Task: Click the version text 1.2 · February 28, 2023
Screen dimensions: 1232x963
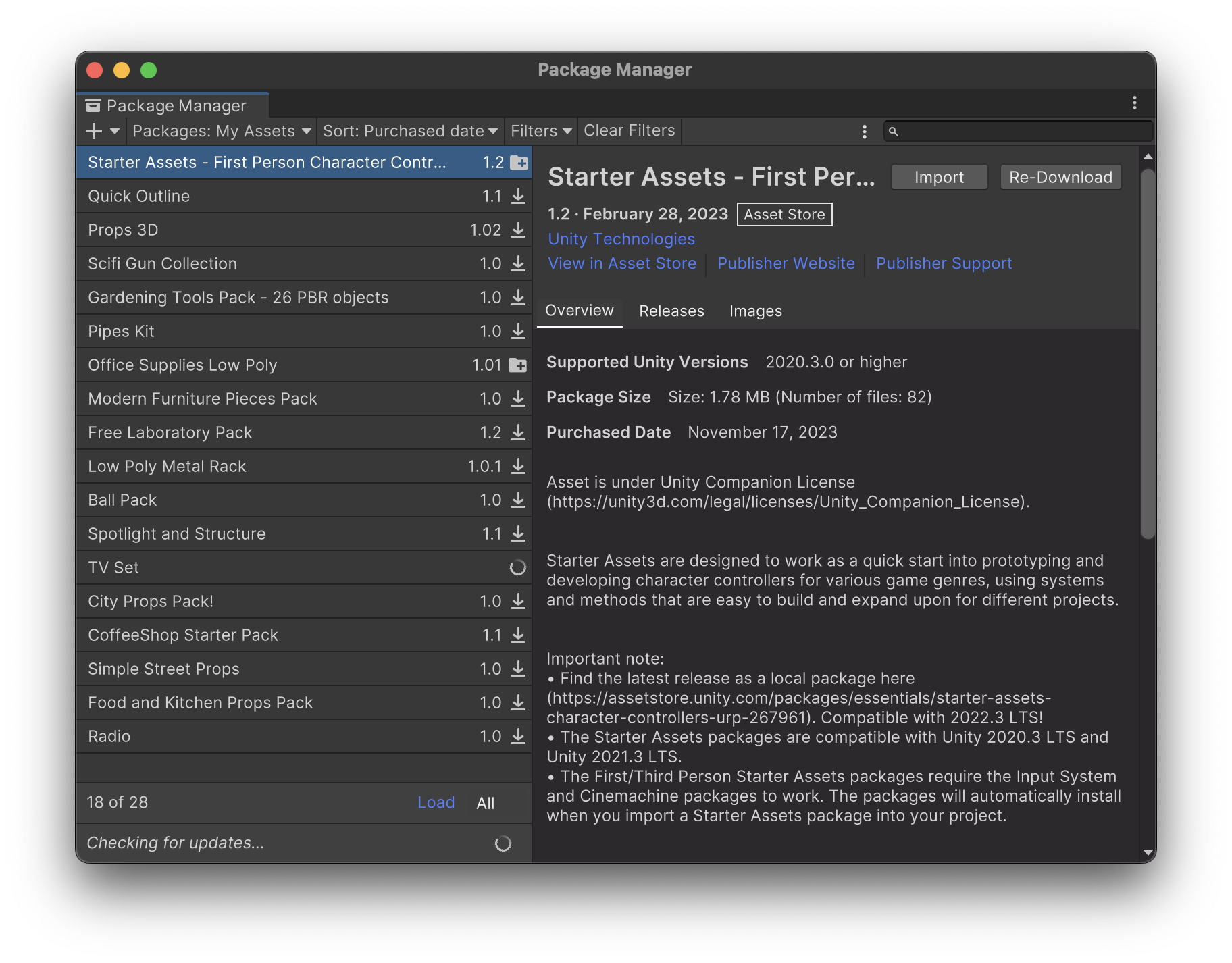Action: coord(638,214)
